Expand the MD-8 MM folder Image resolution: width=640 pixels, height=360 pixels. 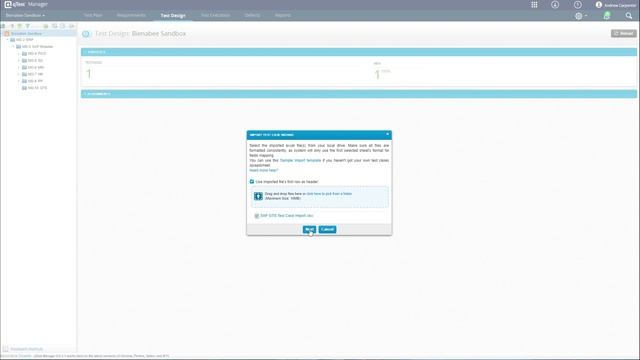pos(19,68)
